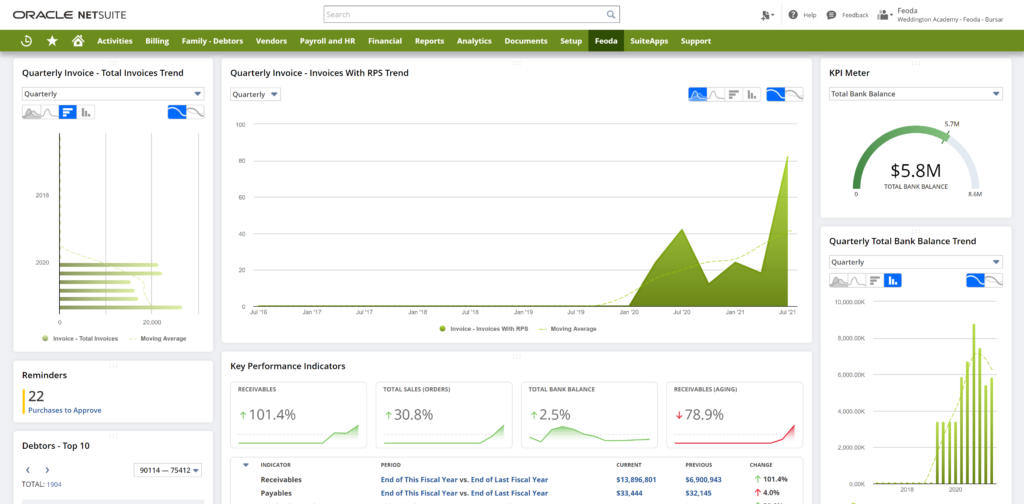Click Debtors total 1904 link
Viewport: 1024px width, 504px height.
pos(54,485)
